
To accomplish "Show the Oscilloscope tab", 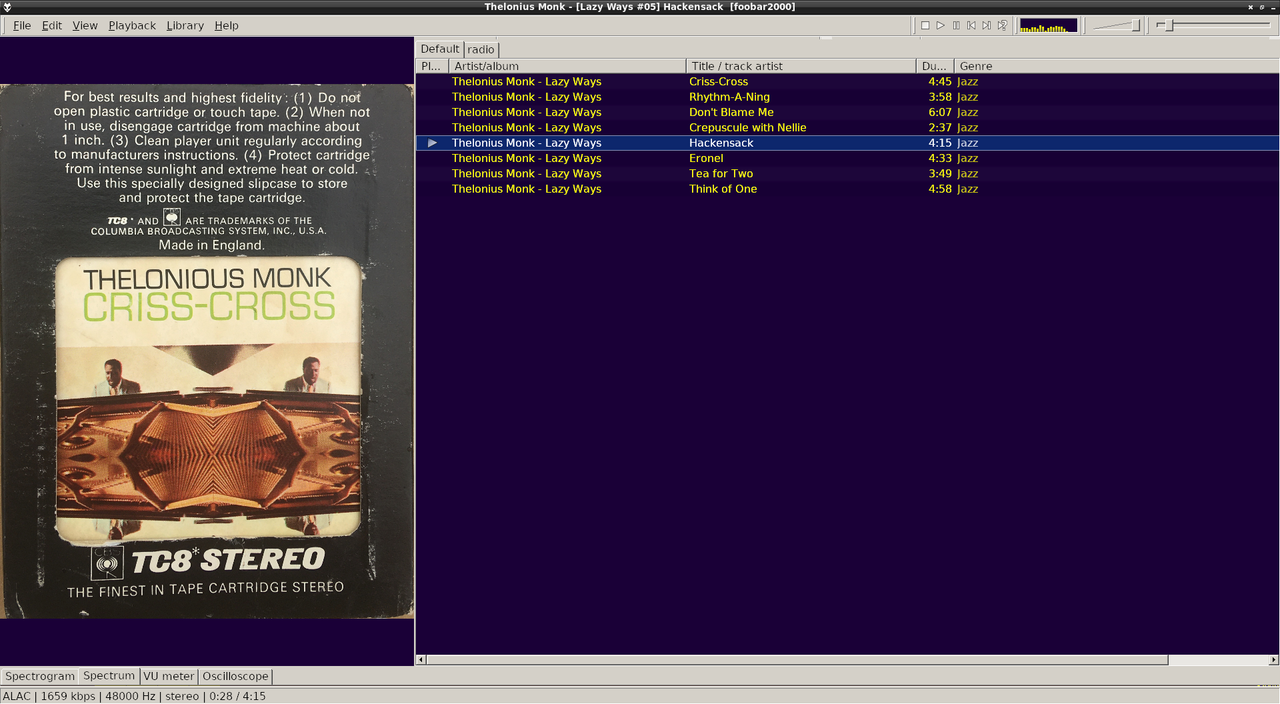I will click(235, 676).
